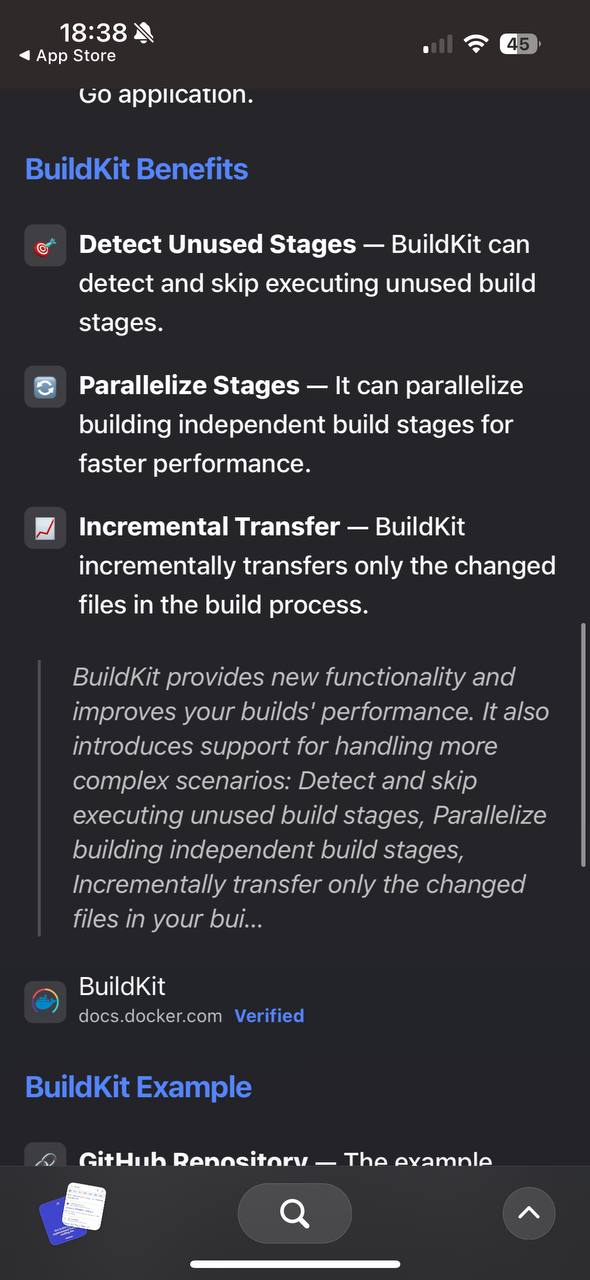The height and width of the screenshot is (1280, 590).
Task: Tap the chart icon beside Incremental Transfer
Action: (45, 527)
